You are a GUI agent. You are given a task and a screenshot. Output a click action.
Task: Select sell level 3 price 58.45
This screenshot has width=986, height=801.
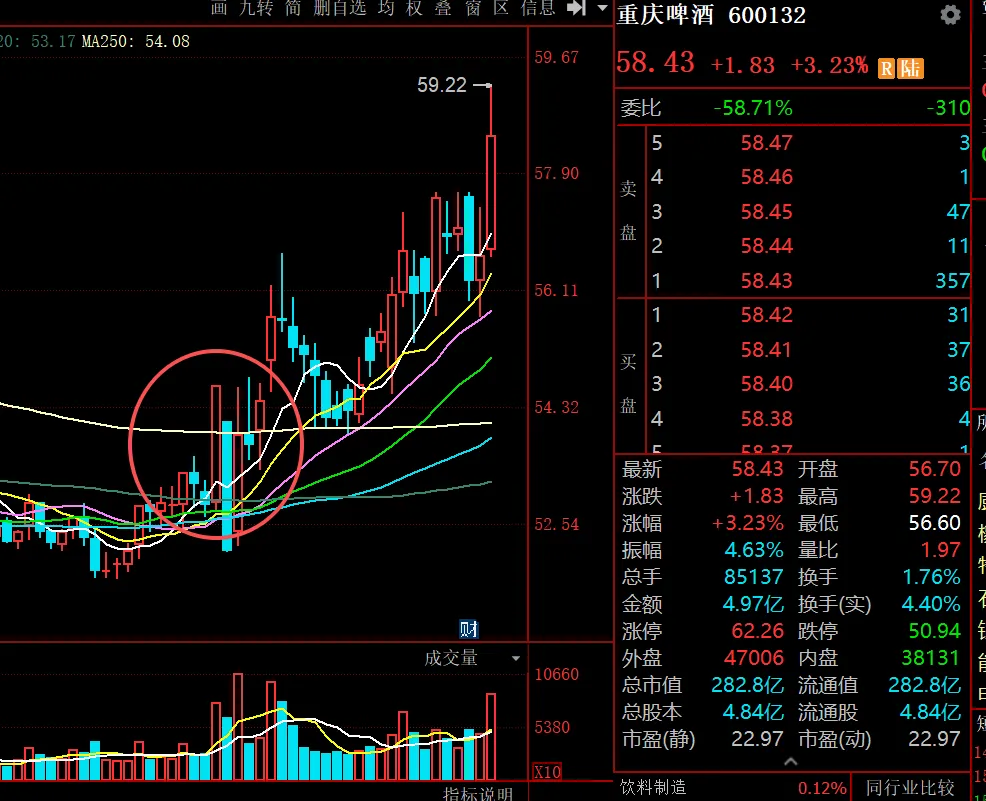pyautogui.click(x=766, y=212)
